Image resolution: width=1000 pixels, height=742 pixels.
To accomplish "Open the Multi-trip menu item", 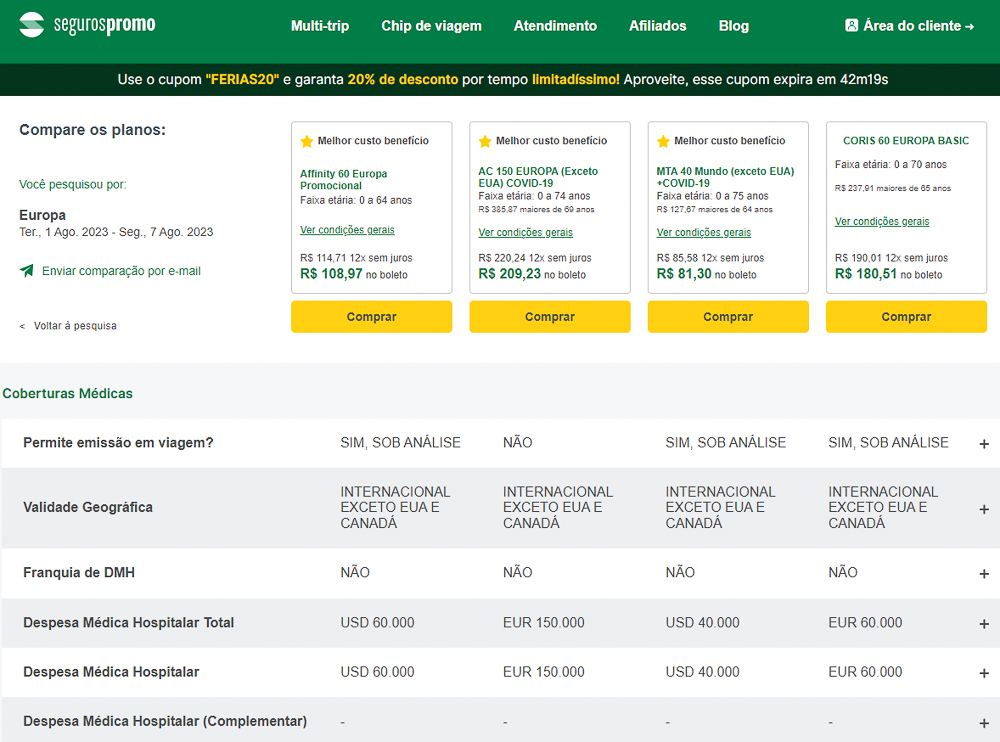I will click(320, 26).
